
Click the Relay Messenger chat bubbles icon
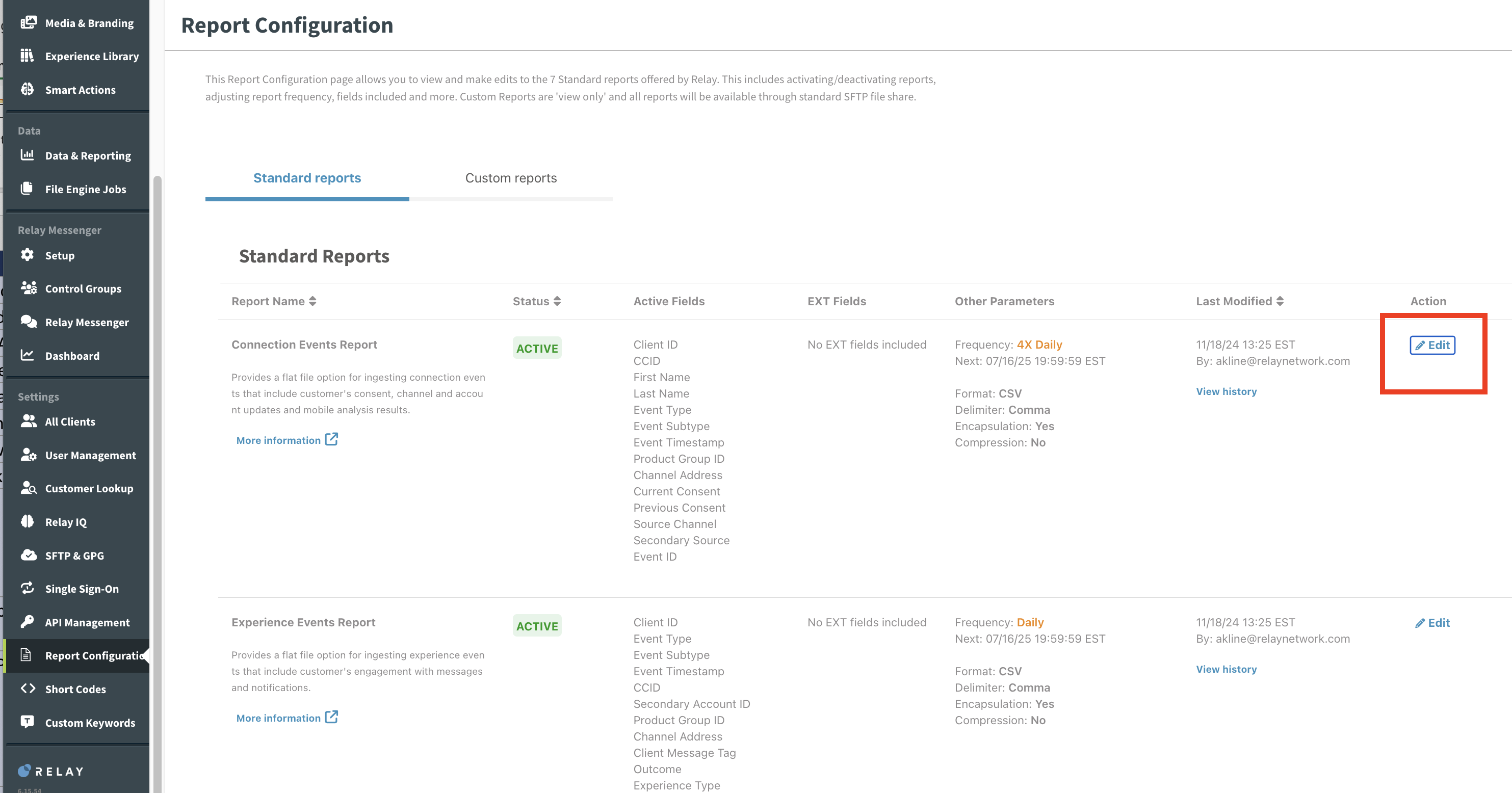(x=28, y=321)
